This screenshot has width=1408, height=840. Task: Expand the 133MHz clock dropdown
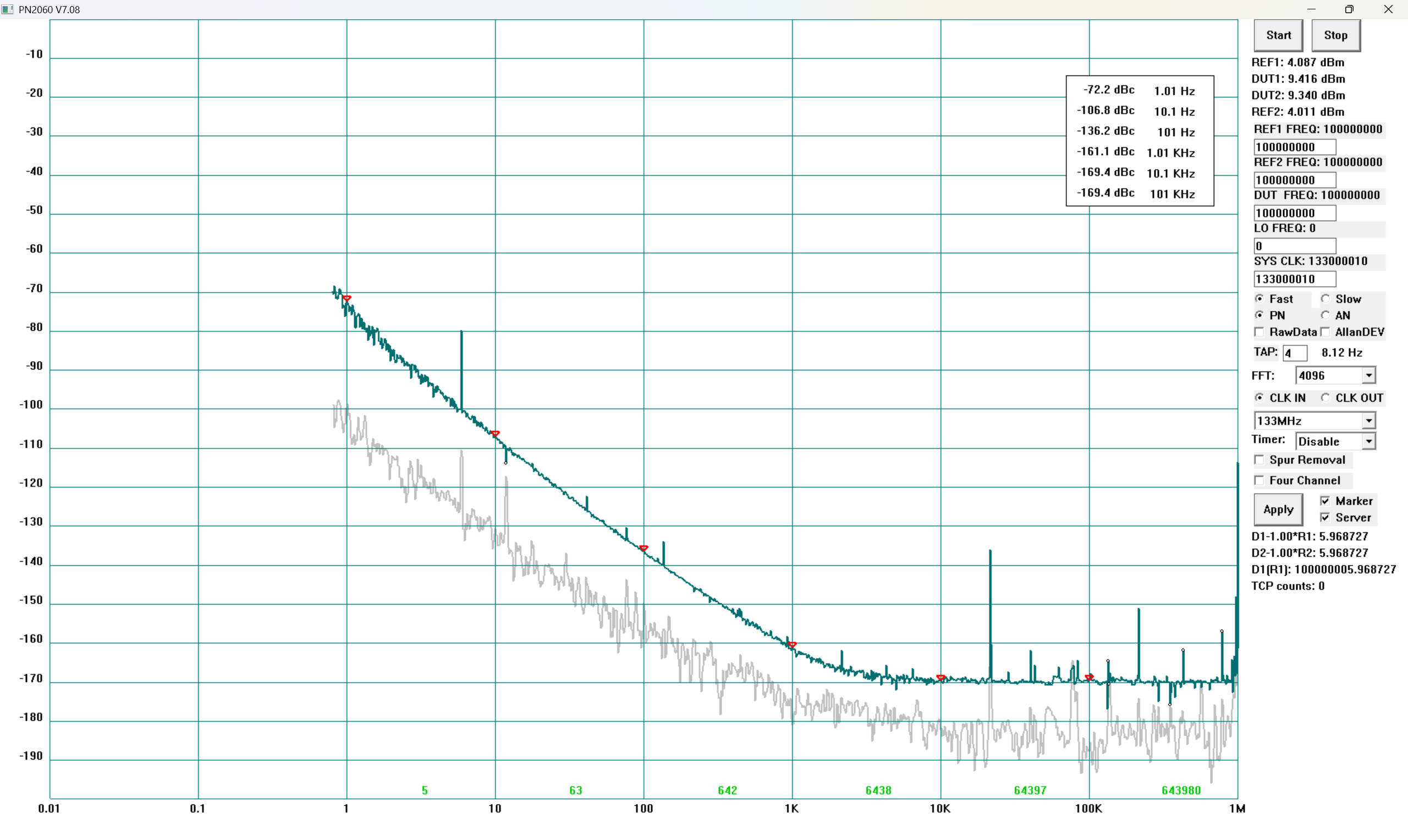click(1368, 421)
